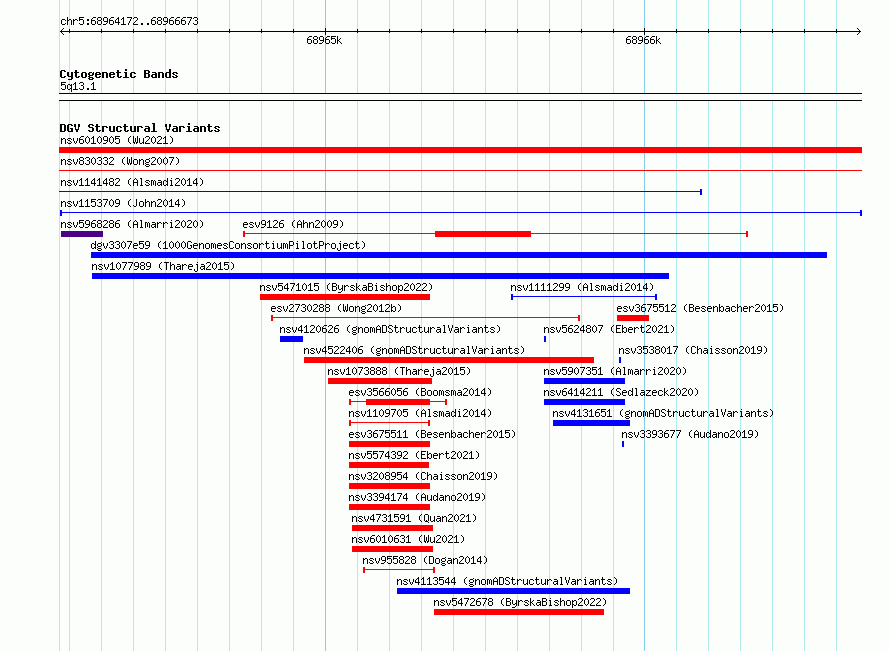Click the nsv4131651 gnomAD blue bar

click(591, 423)
